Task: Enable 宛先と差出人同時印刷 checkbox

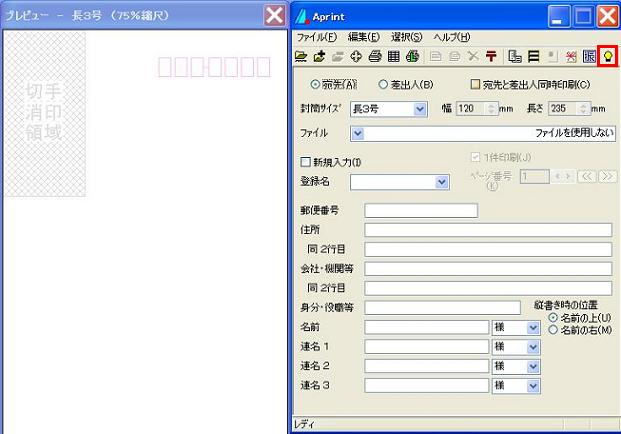Action: [x=476, y=85]
